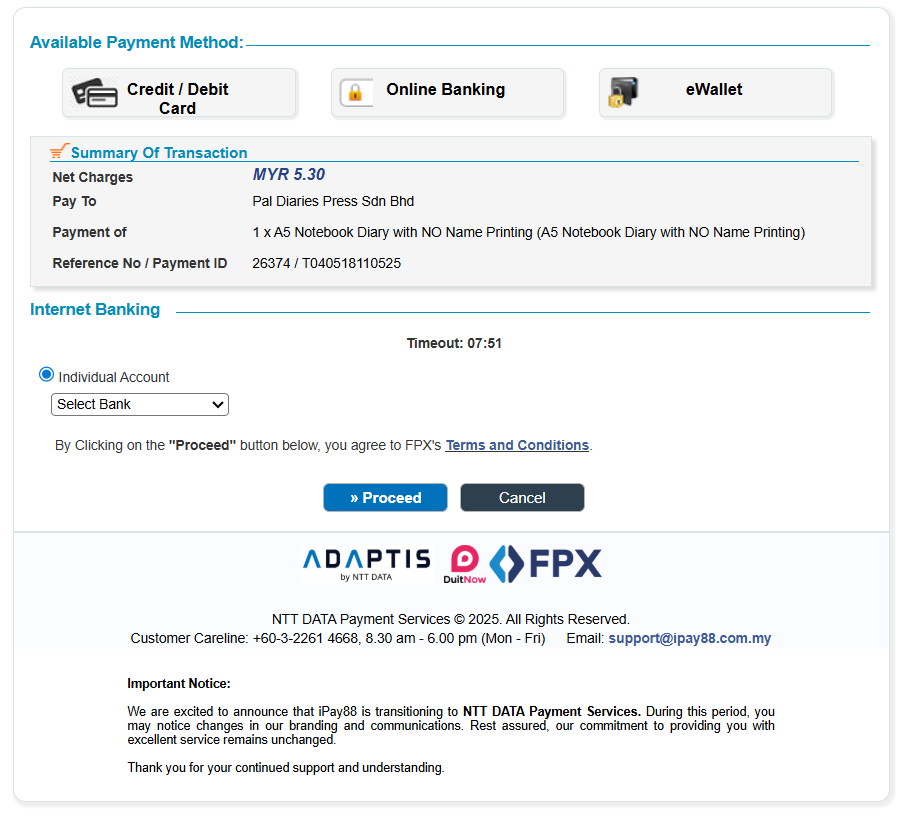906x829 pixels.
Task: Click the Select Bank dropdown arrow
Action: click(217, 404)
